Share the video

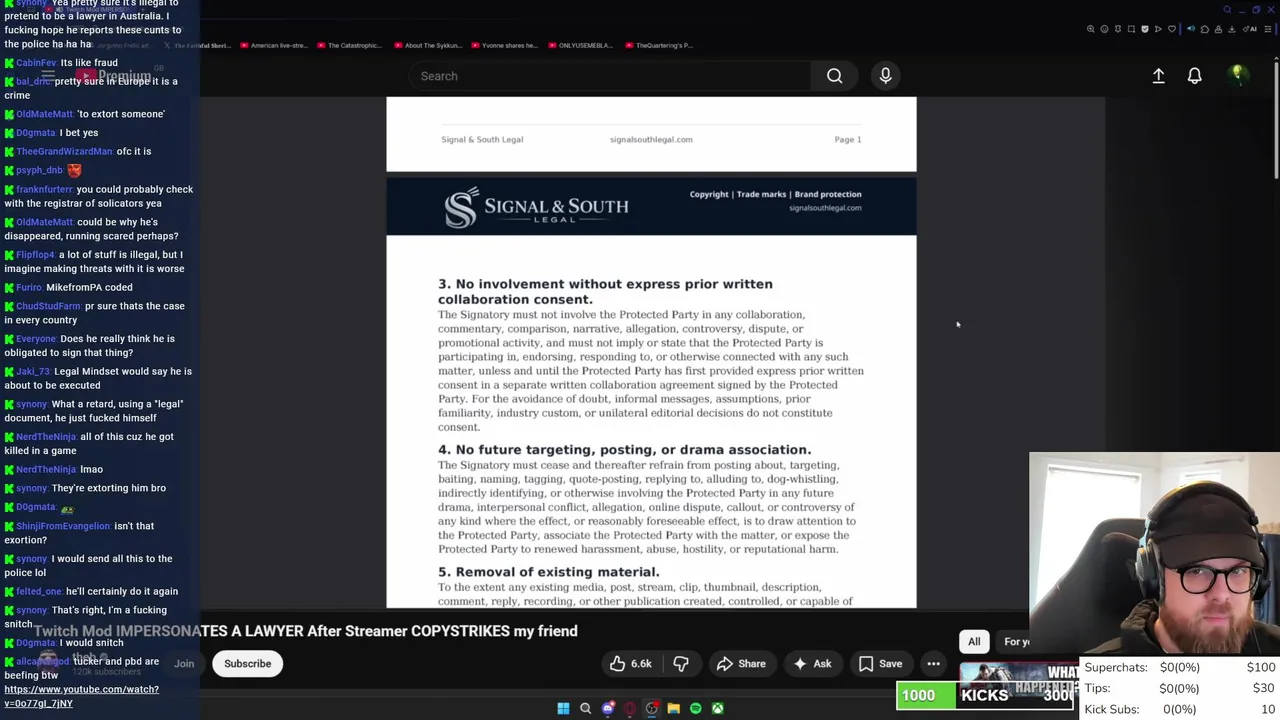point(741,664)
